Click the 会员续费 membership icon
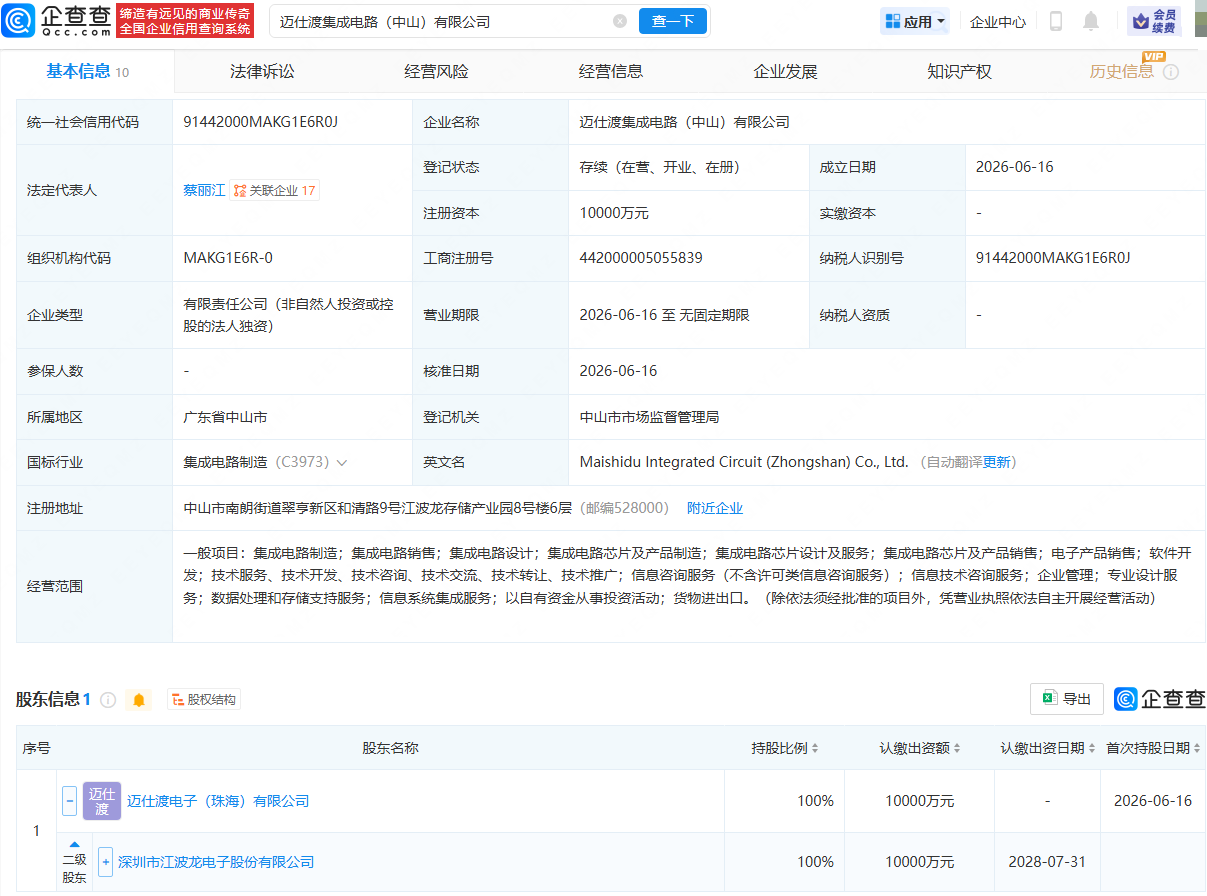 click(x=1154, y=21)
